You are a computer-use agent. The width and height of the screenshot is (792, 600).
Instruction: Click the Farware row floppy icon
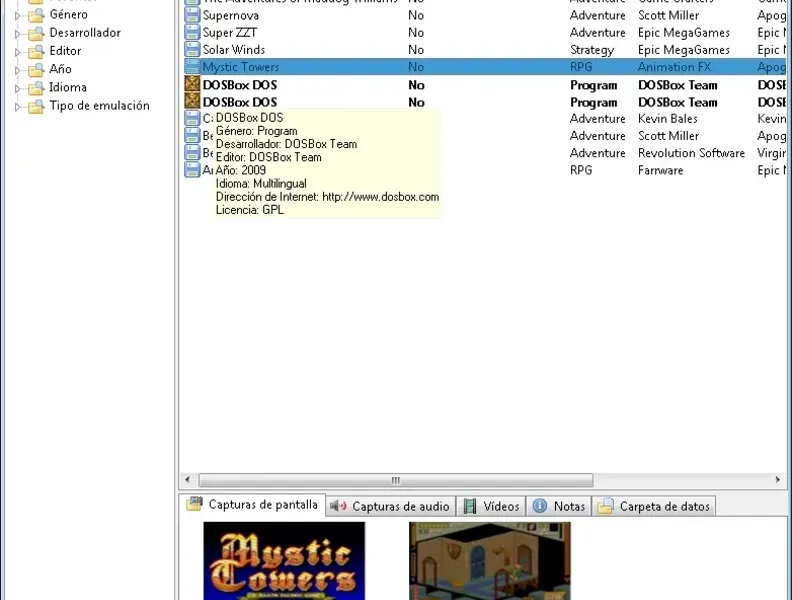(192, 170)
